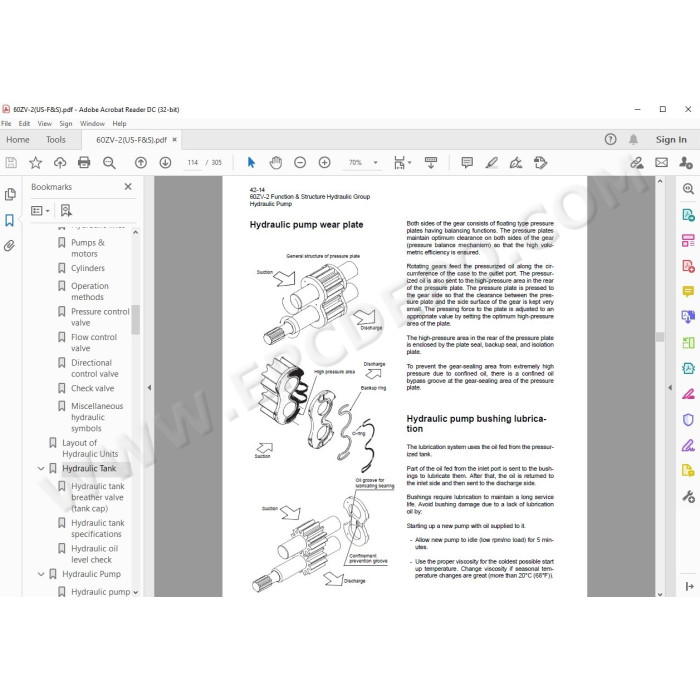Open the Sign menu
The width and height of the screenshot is (700, 700).
point(66,124)
